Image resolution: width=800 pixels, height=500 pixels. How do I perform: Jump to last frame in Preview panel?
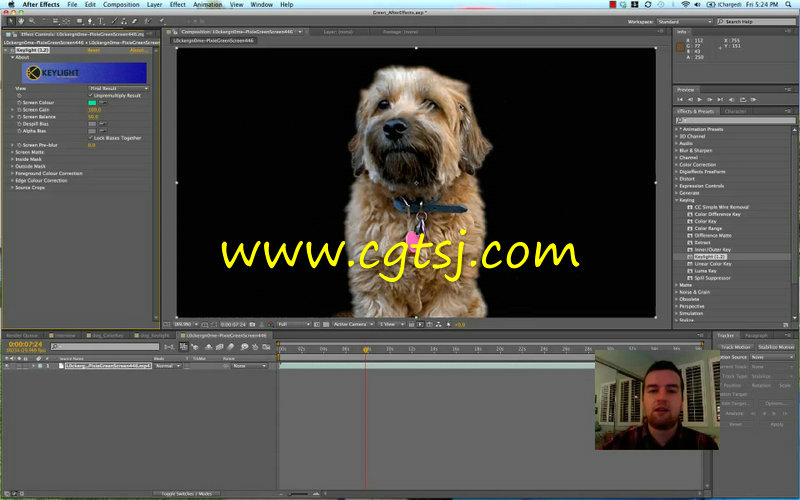[720, 99]
